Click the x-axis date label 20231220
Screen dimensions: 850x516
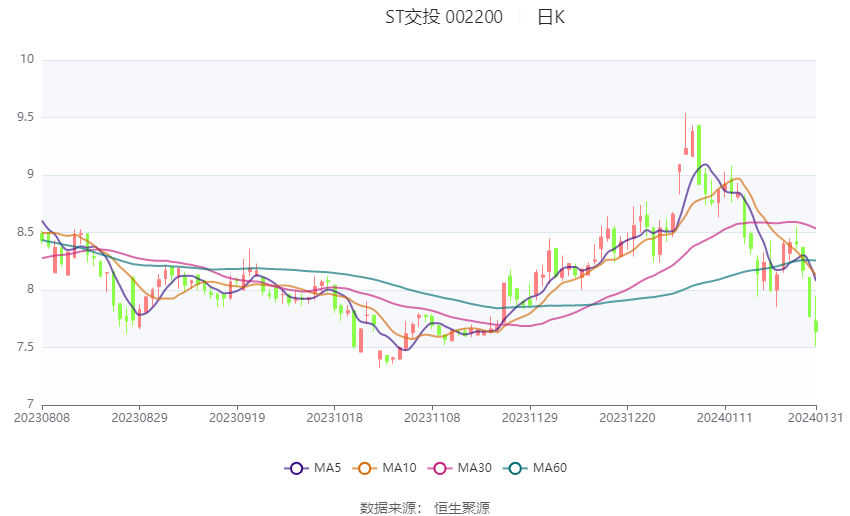[627, 418]
